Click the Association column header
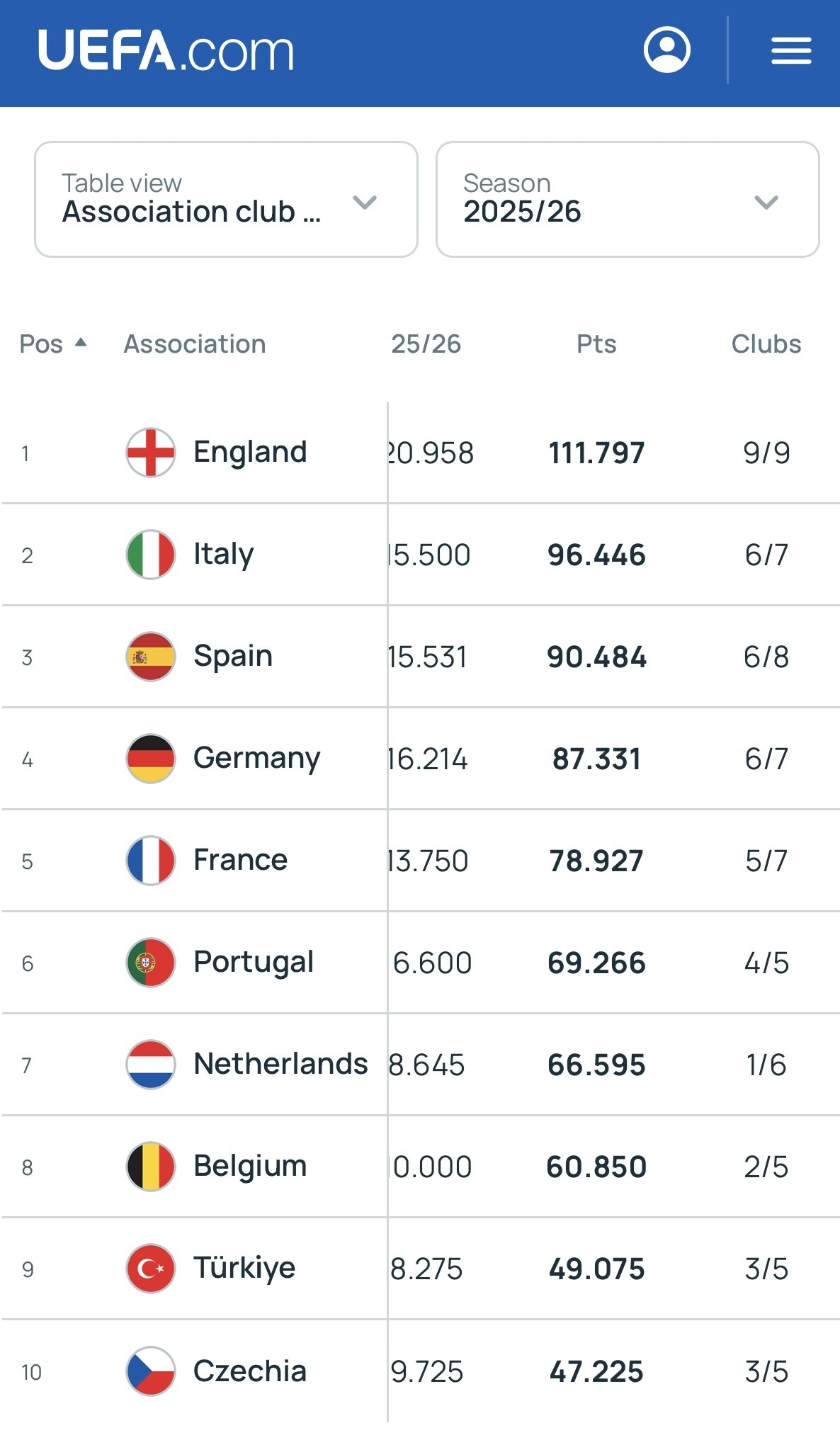 click(195, 344)
